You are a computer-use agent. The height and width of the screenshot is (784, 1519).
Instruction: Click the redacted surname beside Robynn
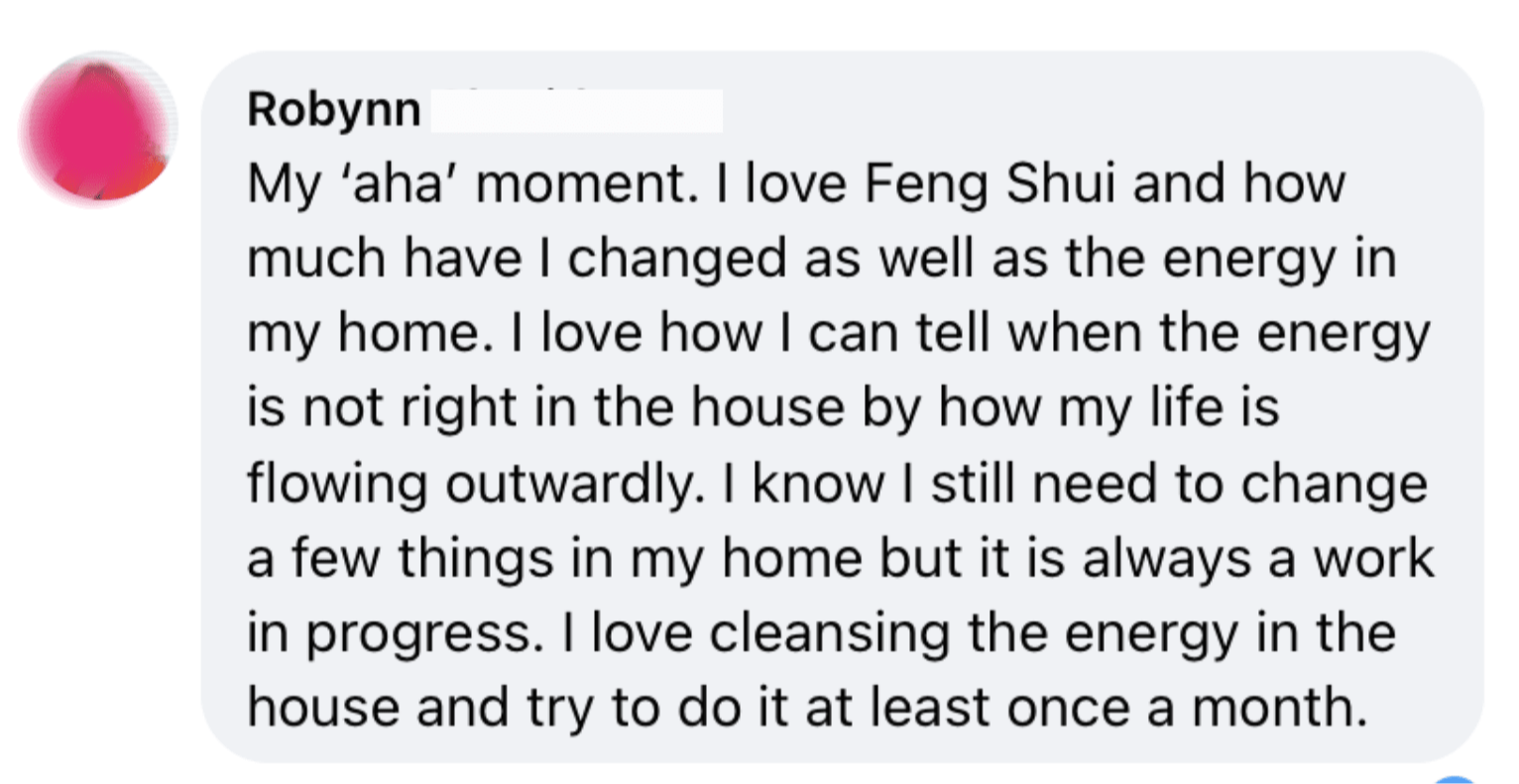click(573, 110)
